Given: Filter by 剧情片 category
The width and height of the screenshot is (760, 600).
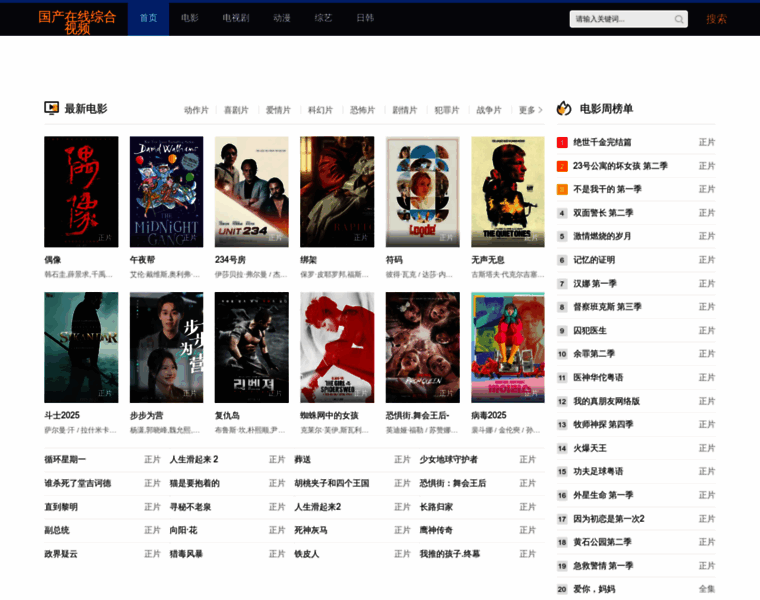Looking at the screenshot, I should coord(405,110).
